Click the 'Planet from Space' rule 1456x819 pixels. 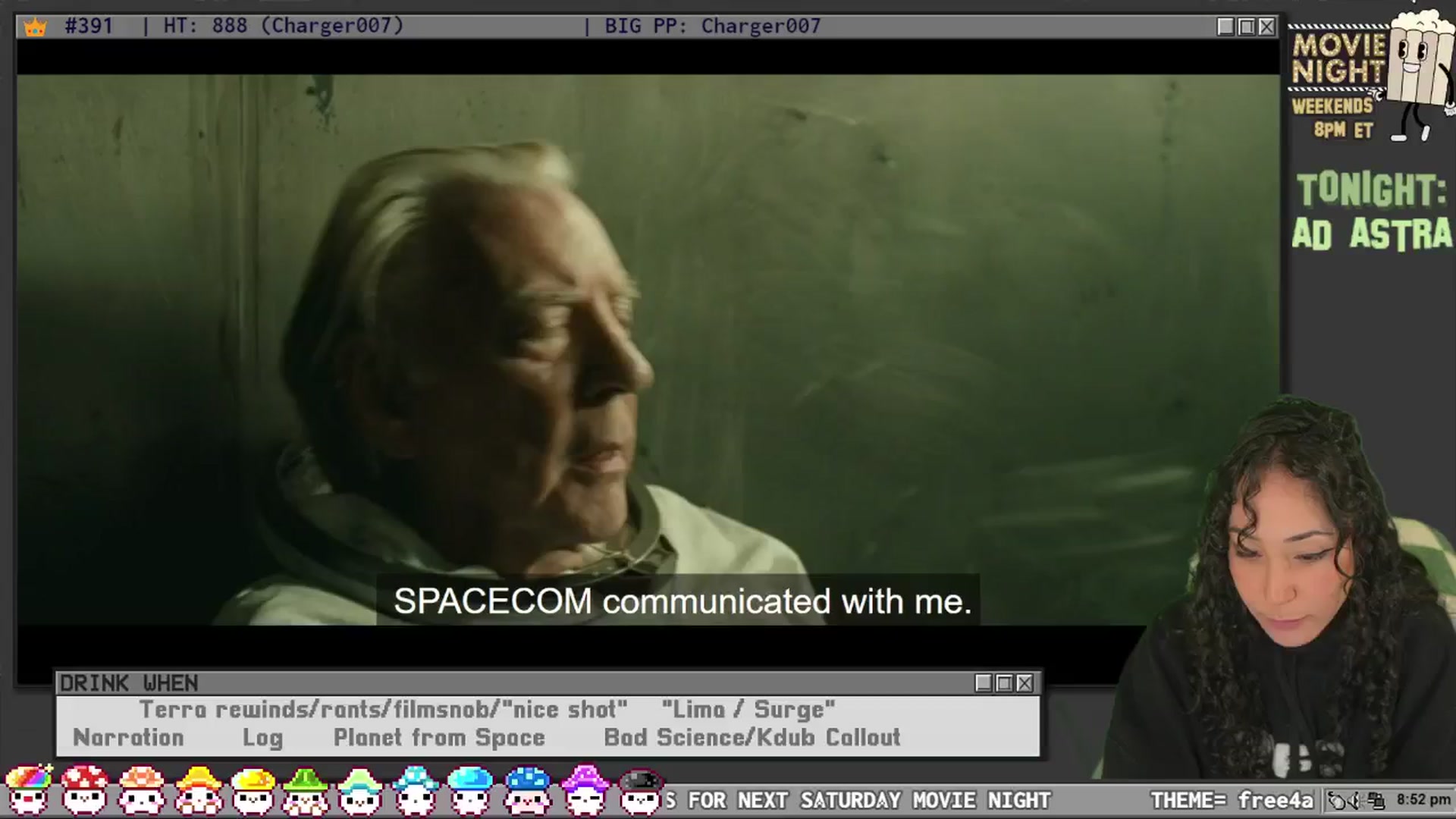(x=439, y=738)
